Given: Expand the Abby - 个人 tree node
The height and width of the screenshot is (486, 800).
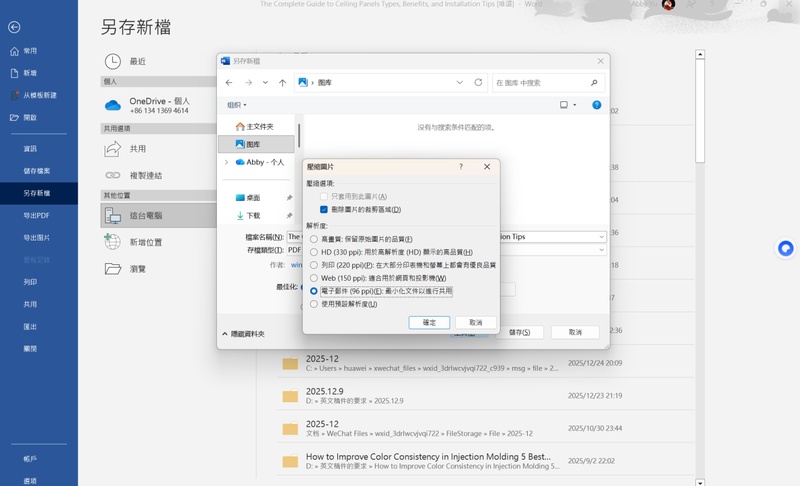Looking at the screenshot, I should coord(227,162).
